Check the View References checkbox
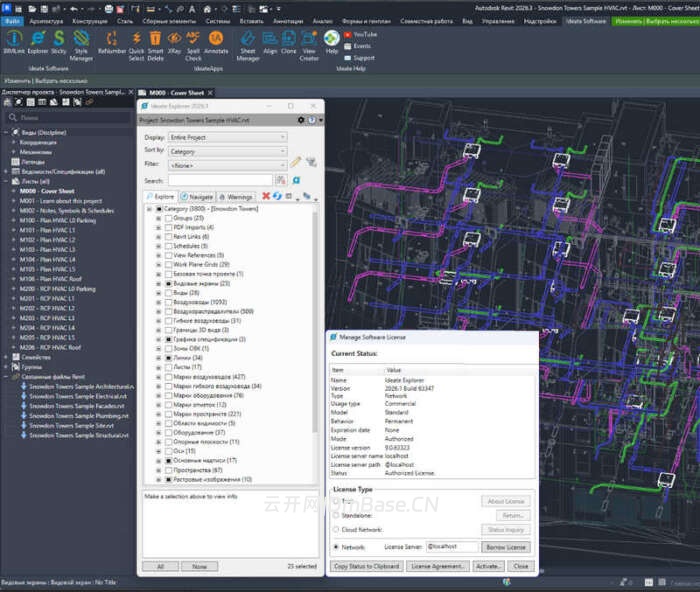The height and width of the screenshot is (592, 700). click(x=168, y=255)
